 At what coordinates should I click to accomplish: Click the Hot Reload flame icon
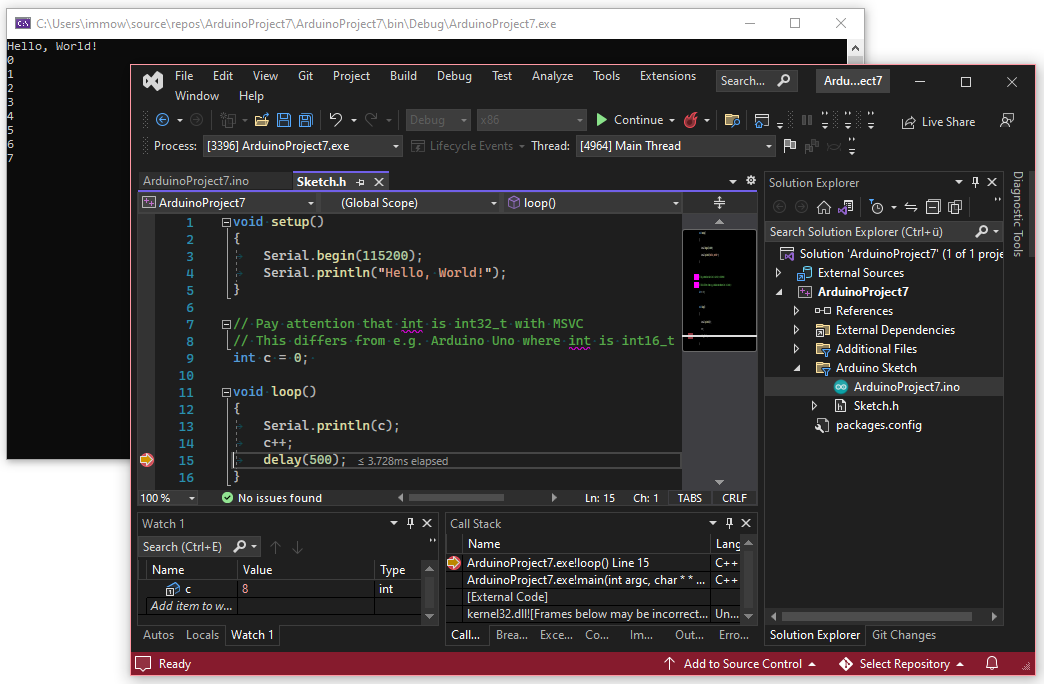[691, 120]
